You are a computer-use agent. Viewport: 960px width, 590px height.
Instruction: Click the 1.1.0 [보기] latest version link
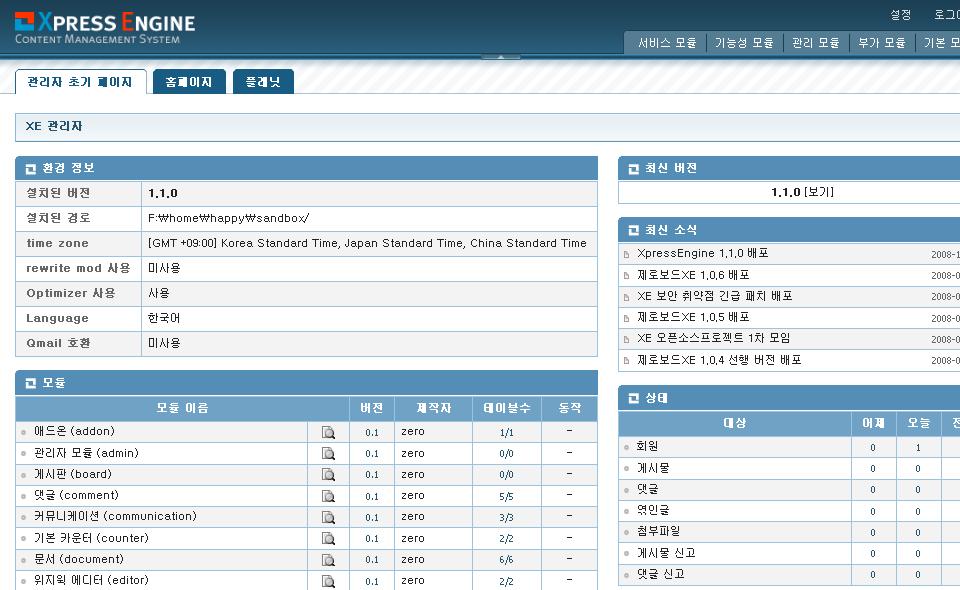tap(802, 192)
